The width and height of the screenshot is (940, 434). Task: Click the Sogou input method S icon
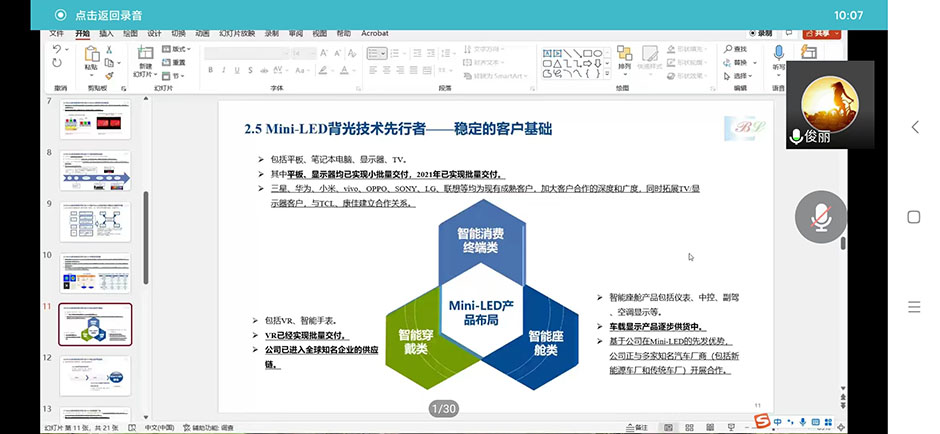coord(761,421)
